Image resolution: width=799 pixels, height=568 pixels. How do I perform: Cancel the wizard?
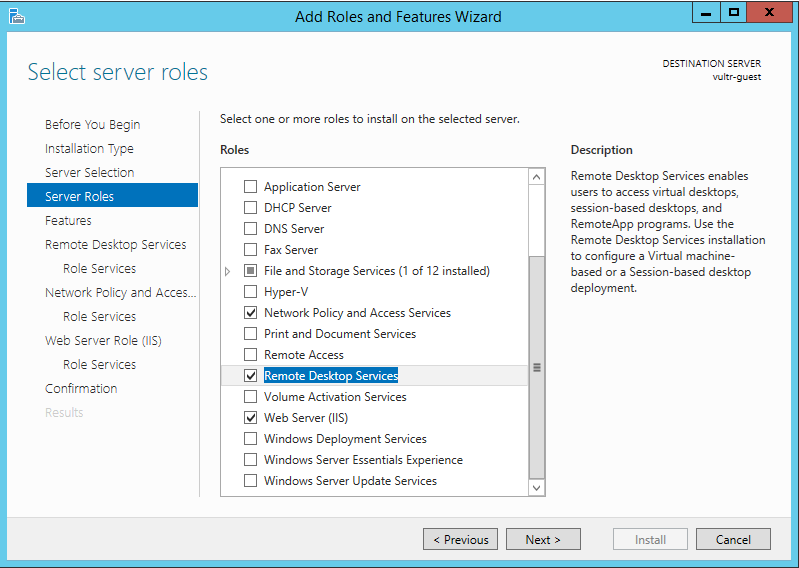[x=733, y=539]
